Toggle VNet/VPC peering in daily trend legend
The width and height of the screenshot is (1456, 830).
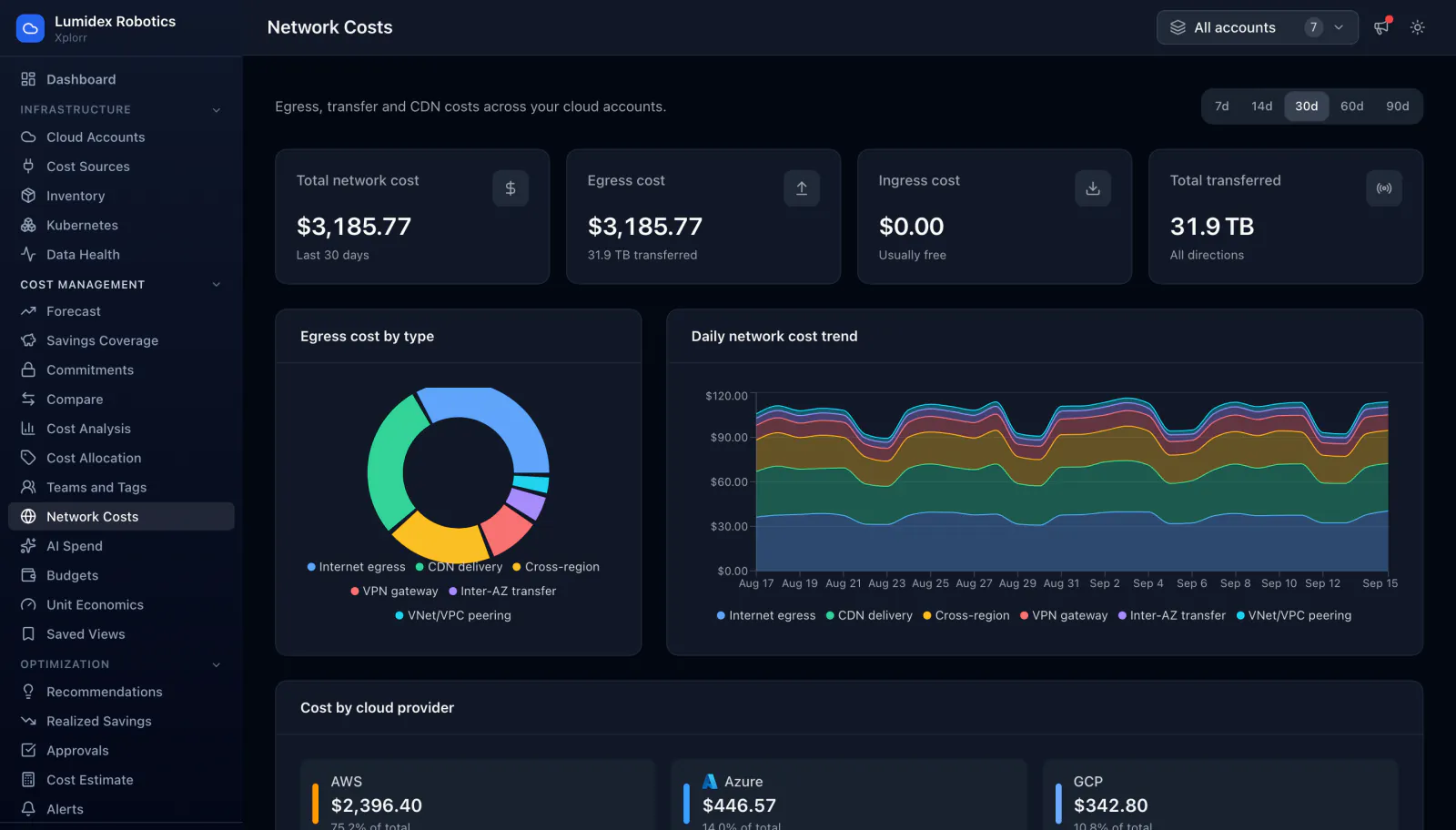coord(1294,616)
